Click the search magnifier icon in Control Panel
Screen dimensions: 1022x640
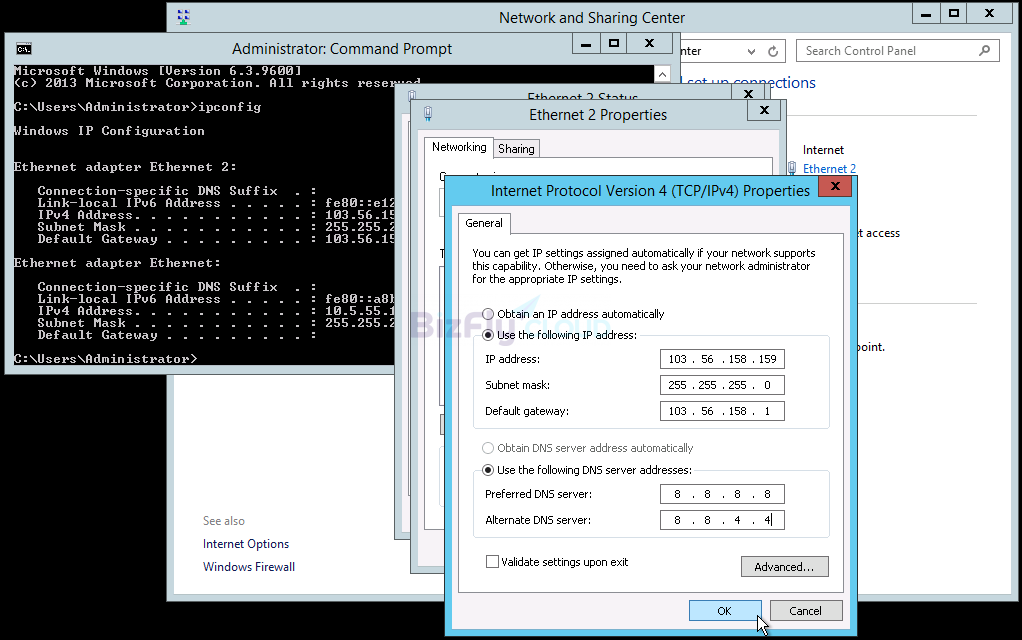[985, 51]
